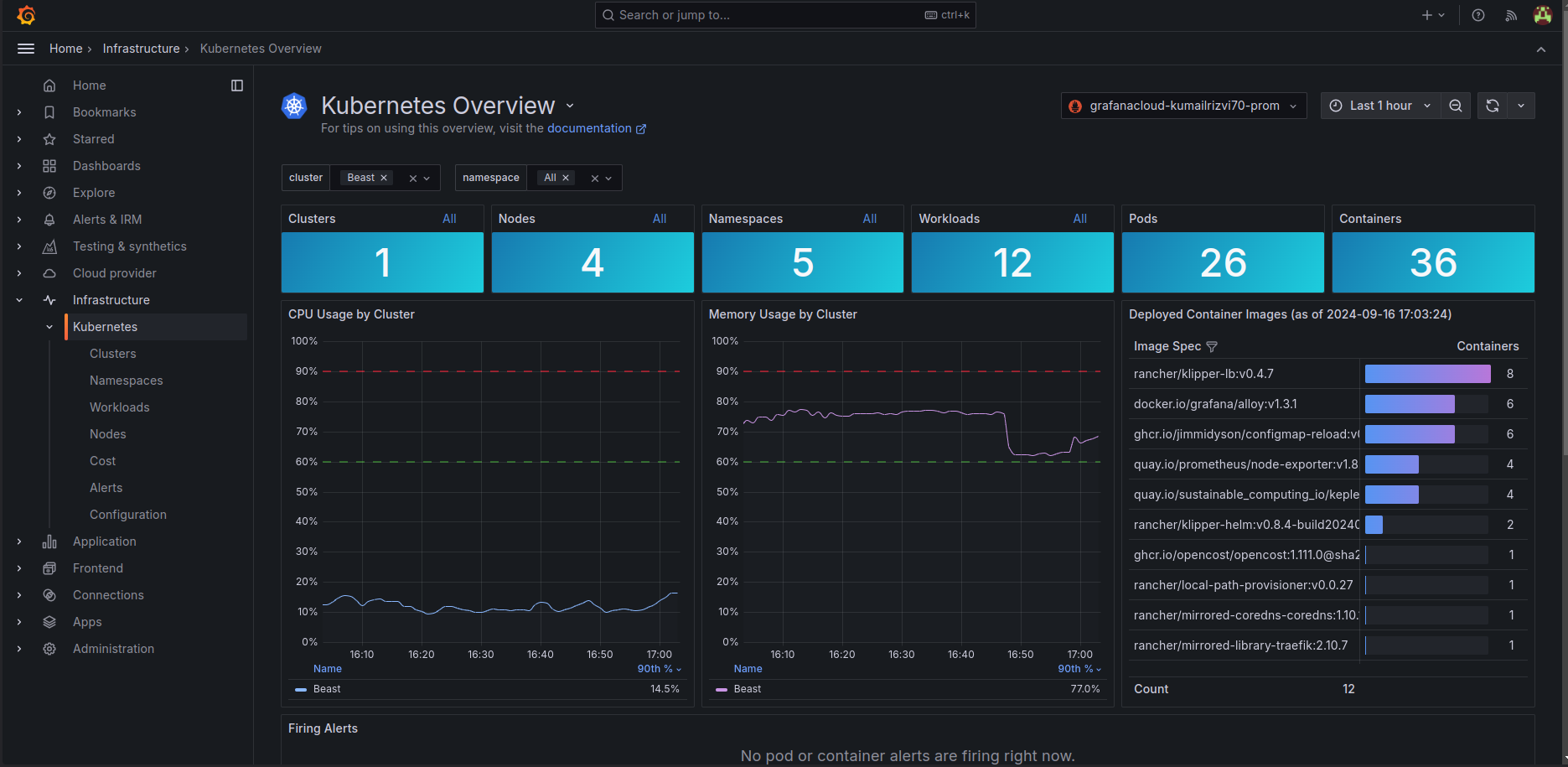Click the zoom out time range icon
1568x767 pixels.
pyautogui.click(x=1456, y=106)
